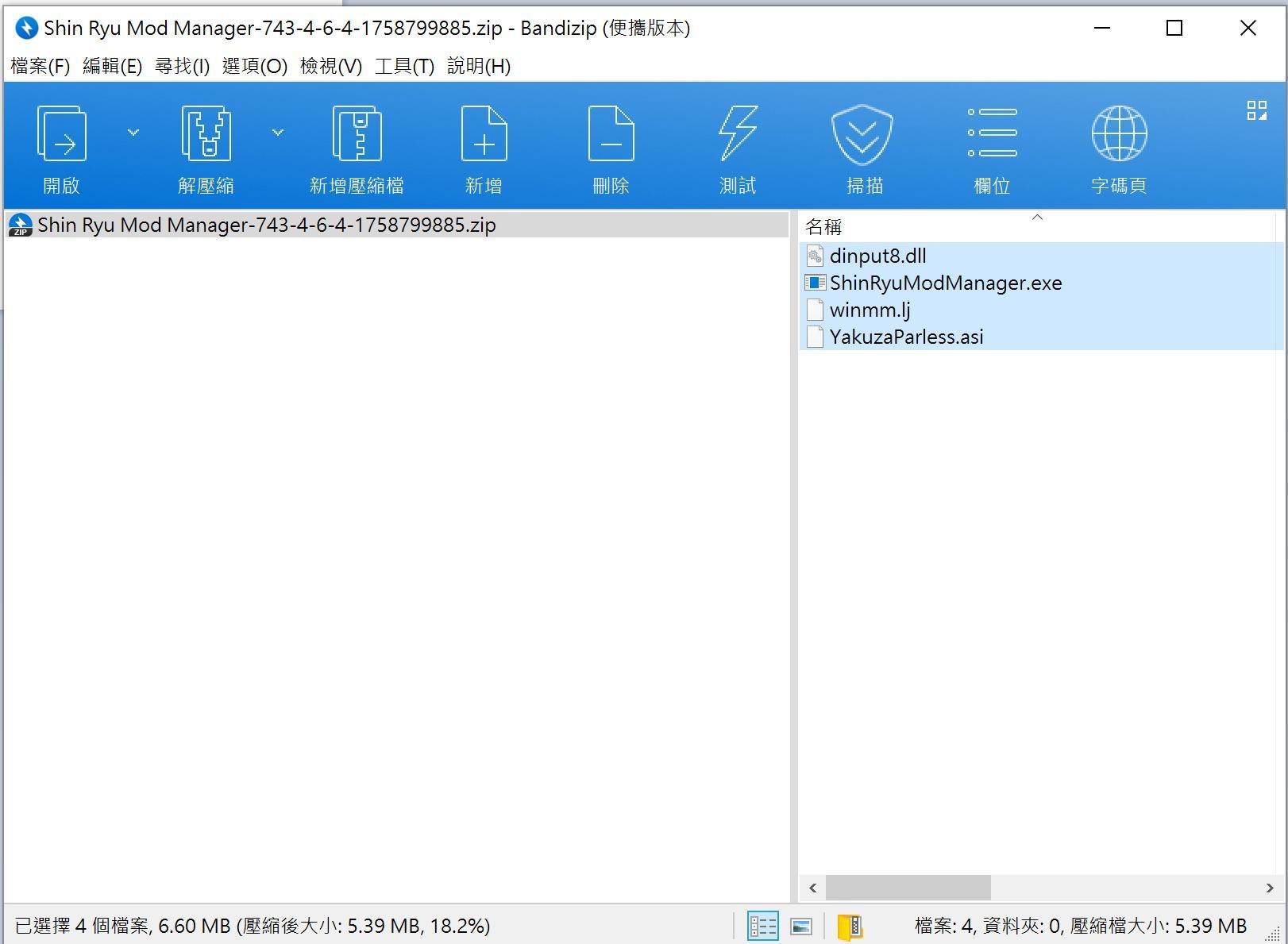Viewport: 1288px width, 944px height.
Task: Open the 選項(O) menu
Action: tap(254, 66)
